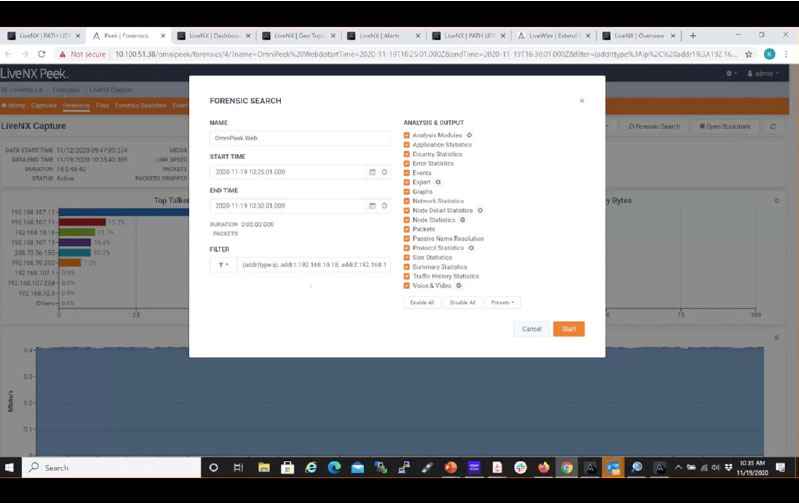Click the End Time clock icon
Image resolution: width=799 pixels, height=504 pixels.
(384, 206)
